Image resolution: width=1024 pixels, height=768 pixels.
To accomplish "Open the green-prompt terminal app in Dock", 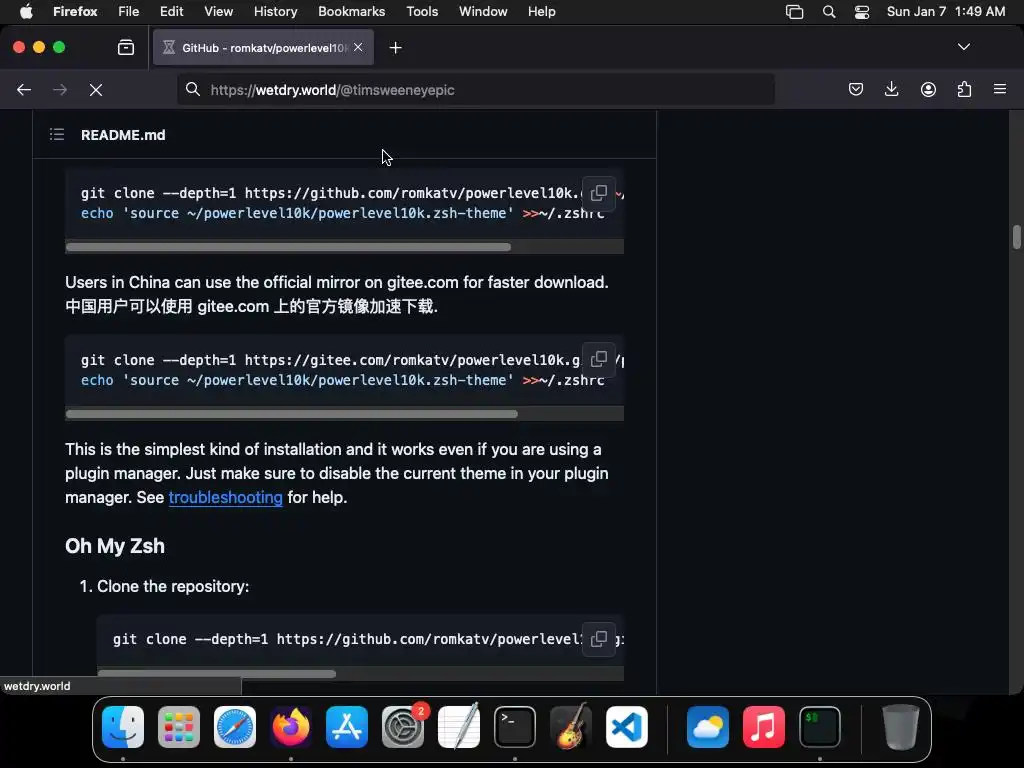I will point(820,727).
